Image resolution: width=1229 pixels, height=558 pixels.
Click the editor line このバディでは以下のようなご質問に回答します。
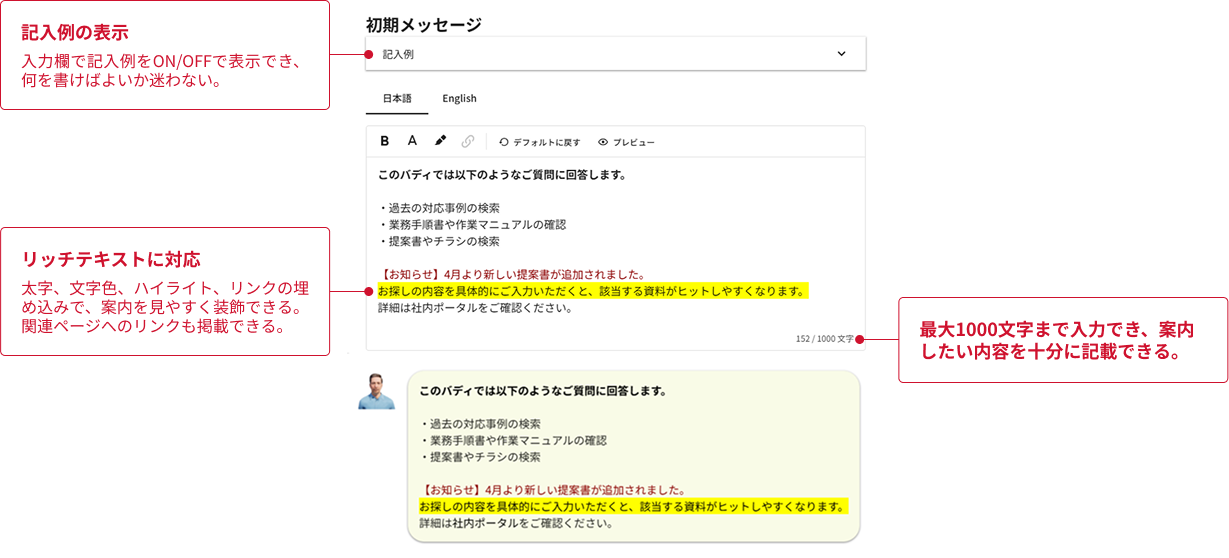coord(502,175)
